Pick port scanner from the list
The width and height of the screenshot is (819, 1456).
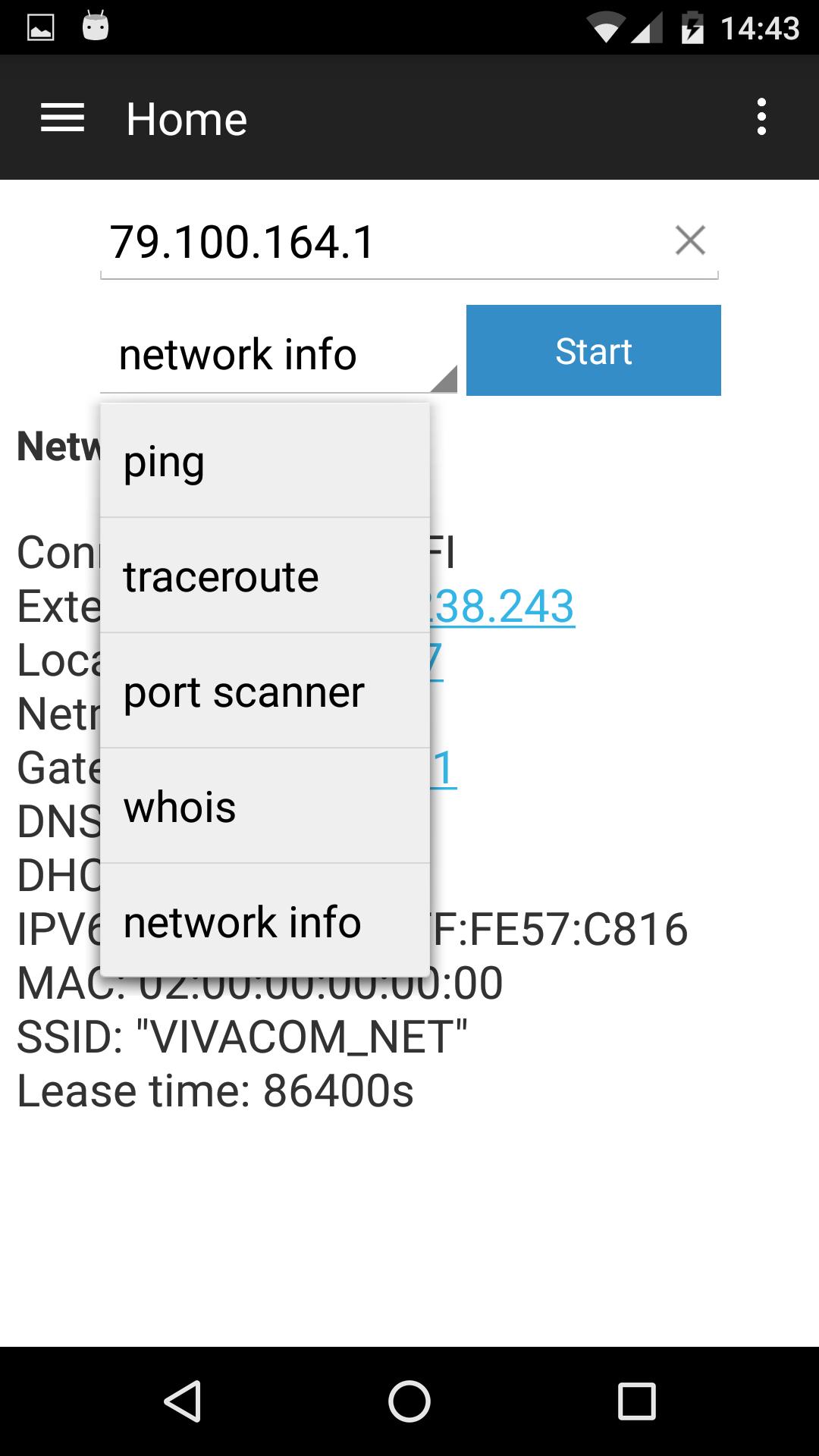[x=265, y=691]
